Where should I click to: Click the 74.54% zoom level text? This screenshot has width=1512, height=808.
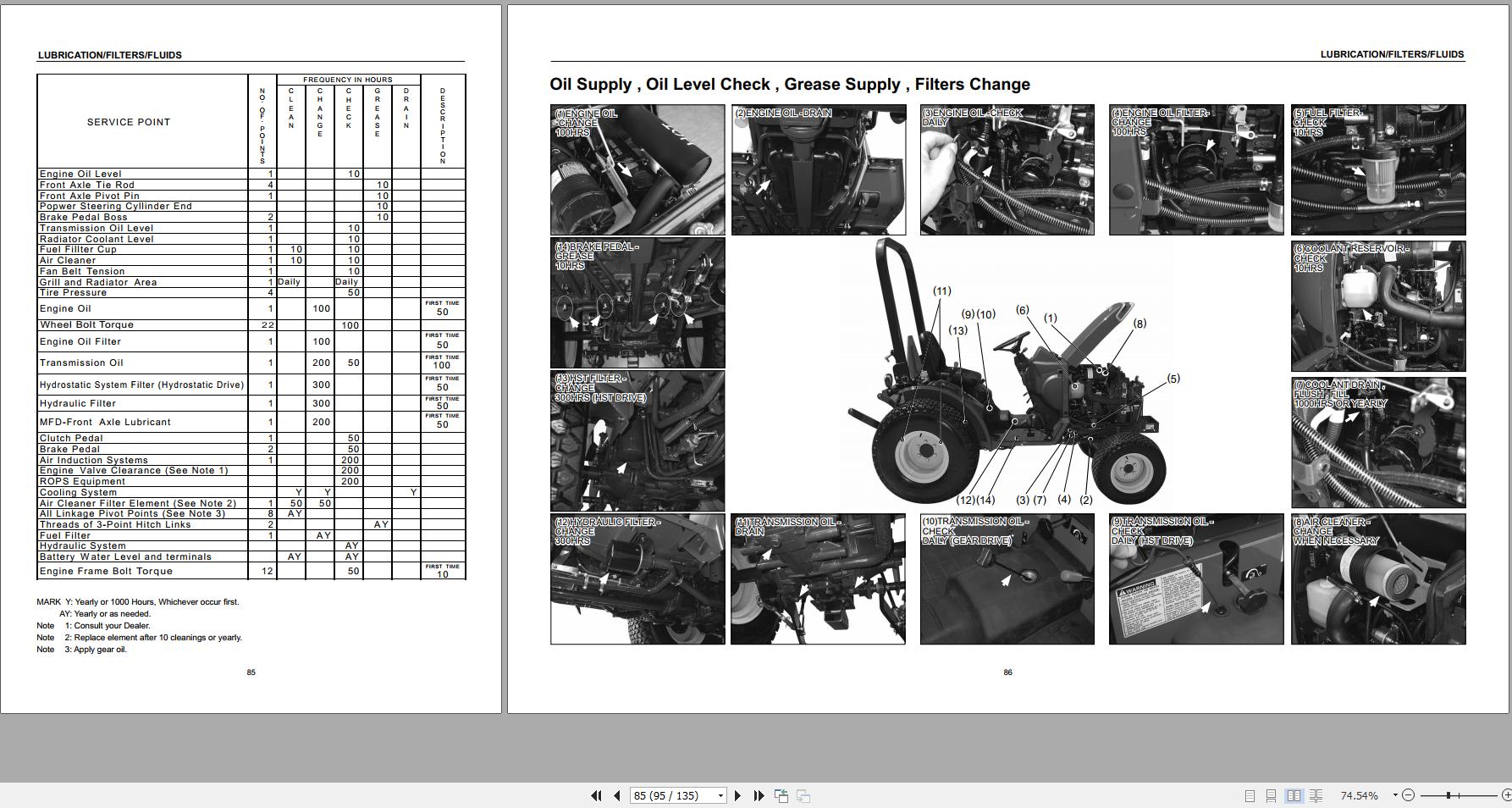[1360, 795]
